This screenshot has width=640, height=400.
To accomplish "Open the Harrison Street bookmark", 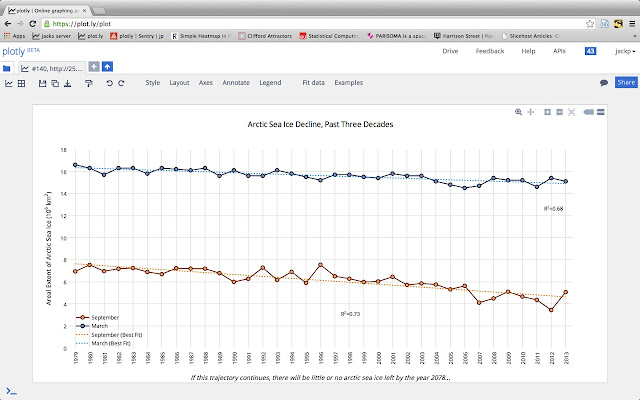I will pyautogui.click(x=464, y=36).
